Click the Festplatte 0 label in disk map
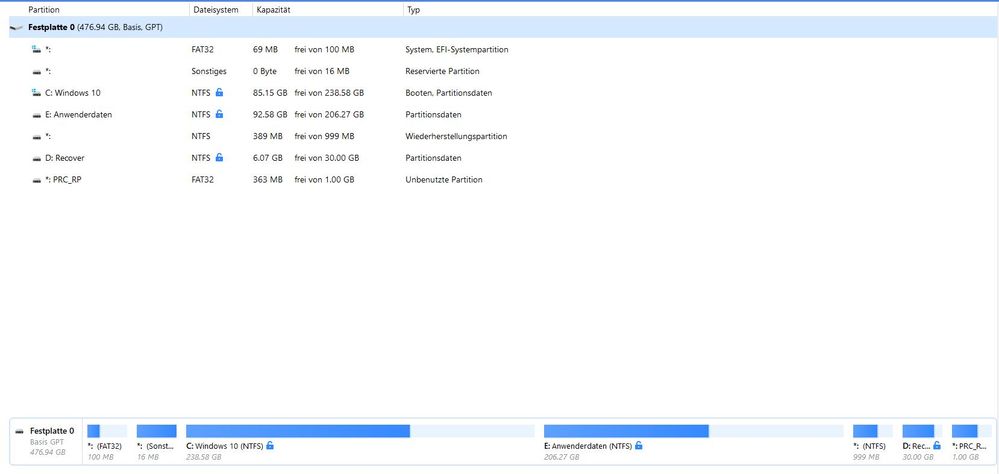The height and width of the screenshot is (474, 999). [x=51, y=431]
